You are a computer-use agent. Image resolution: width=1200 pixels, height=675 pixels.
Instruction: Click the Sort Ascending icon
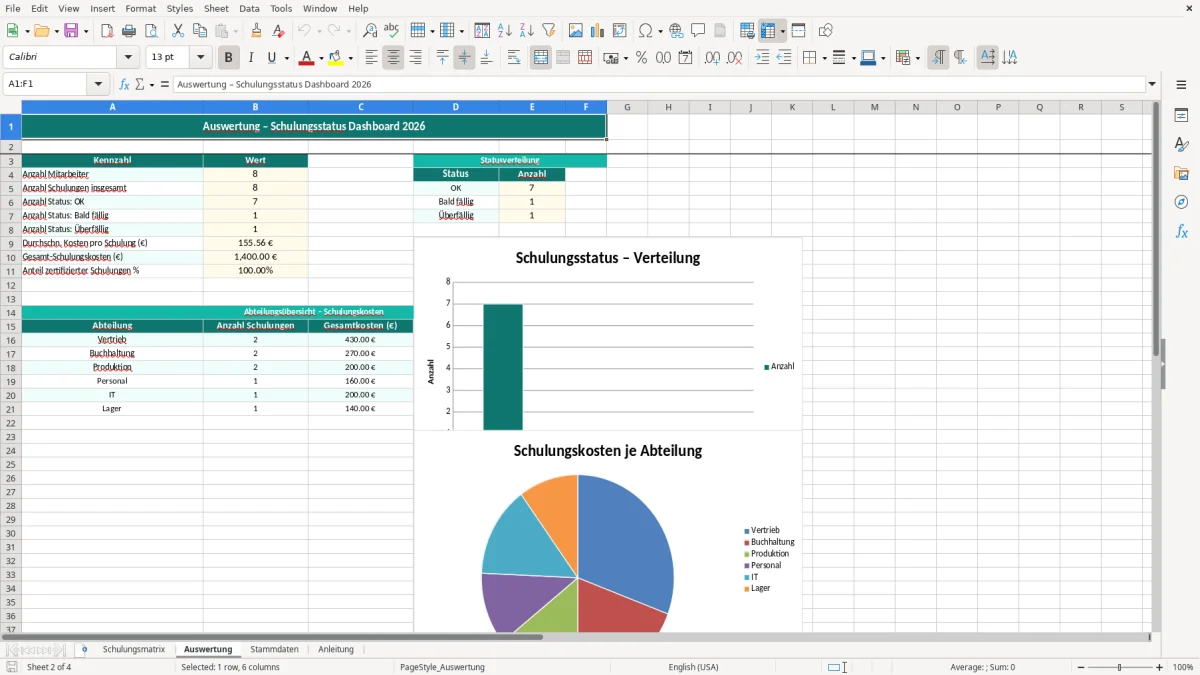coord(505,31)
